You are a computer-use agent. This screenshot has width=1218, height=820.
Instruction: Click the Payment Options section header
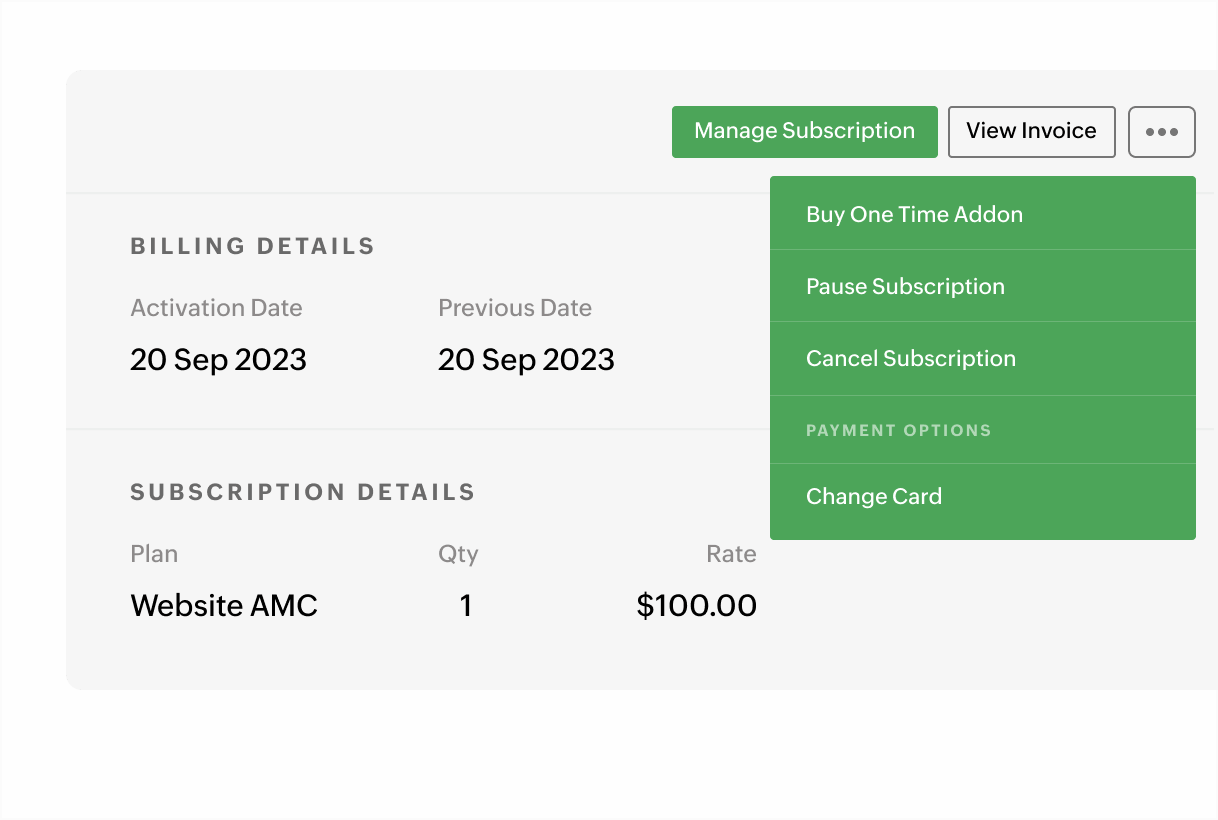click(898, 430)
